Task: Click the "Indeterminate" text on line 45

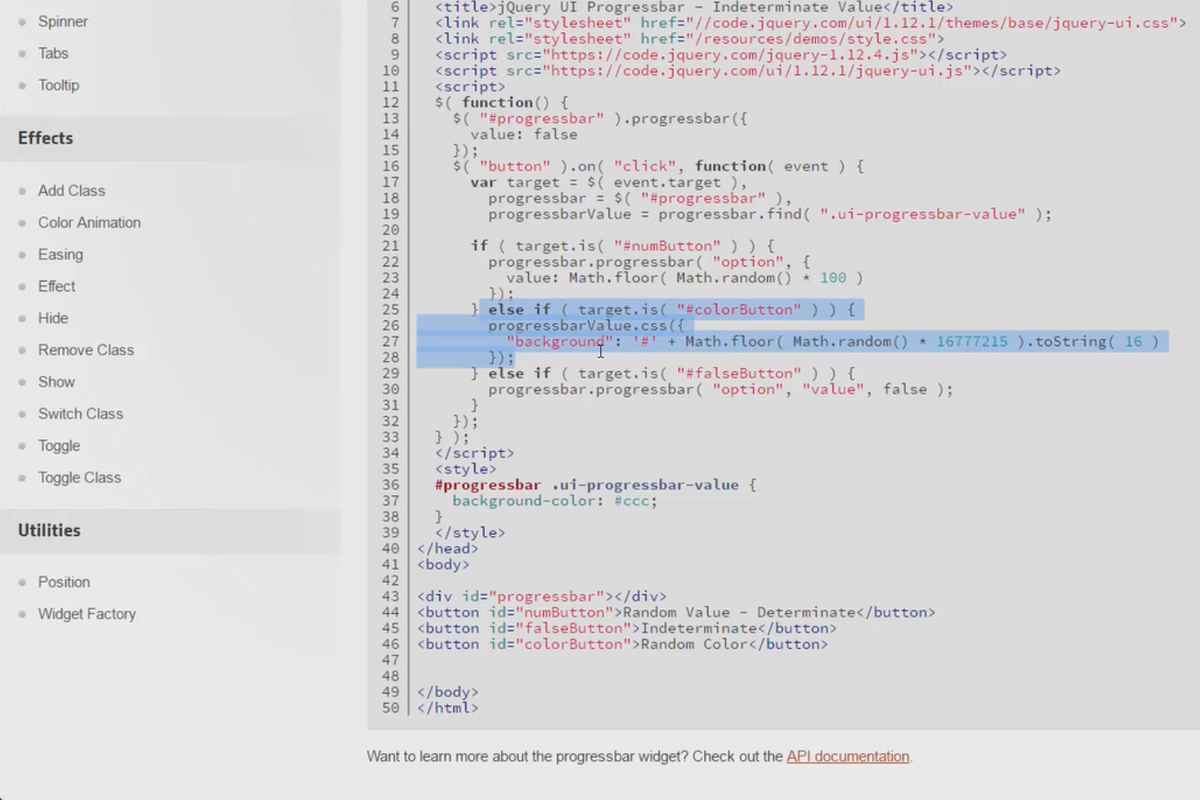Action: coord(699,628)
